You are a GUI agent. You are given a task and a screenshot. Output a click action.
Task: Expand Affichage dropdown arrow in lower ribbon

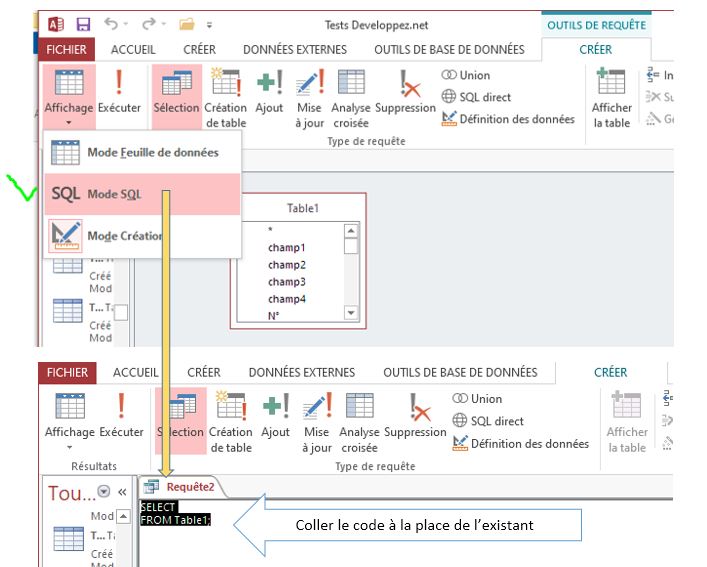pyautogui.click(x=69, y=447)
